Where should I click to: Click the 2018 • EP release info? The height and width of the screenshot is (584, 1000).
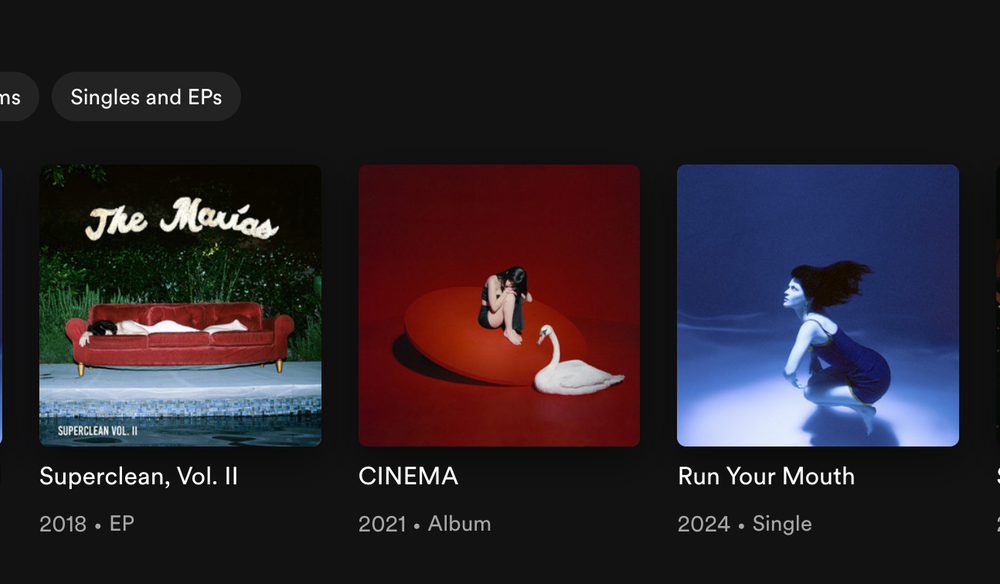coord(87,523)
